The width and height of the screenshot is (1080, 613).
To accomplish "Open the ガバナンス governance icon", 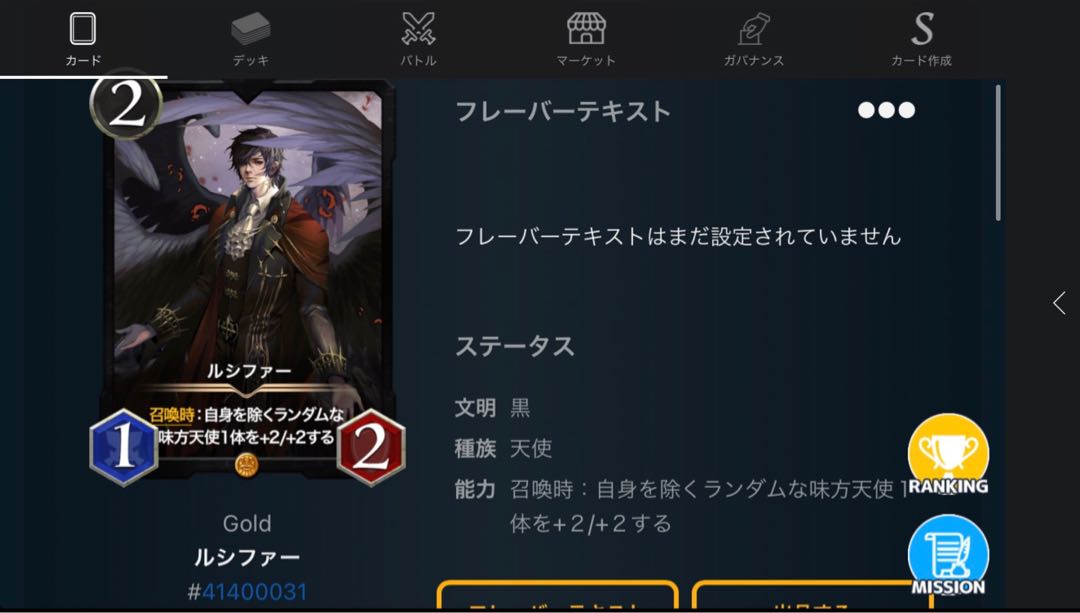I will pos(754,30).
